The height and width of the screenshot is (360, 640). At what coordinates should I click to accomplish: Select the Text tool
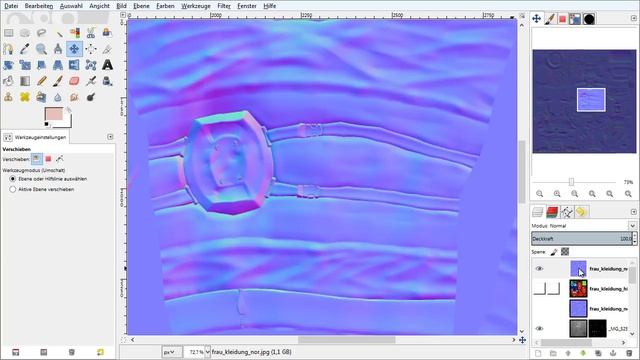tap(107, 65)
